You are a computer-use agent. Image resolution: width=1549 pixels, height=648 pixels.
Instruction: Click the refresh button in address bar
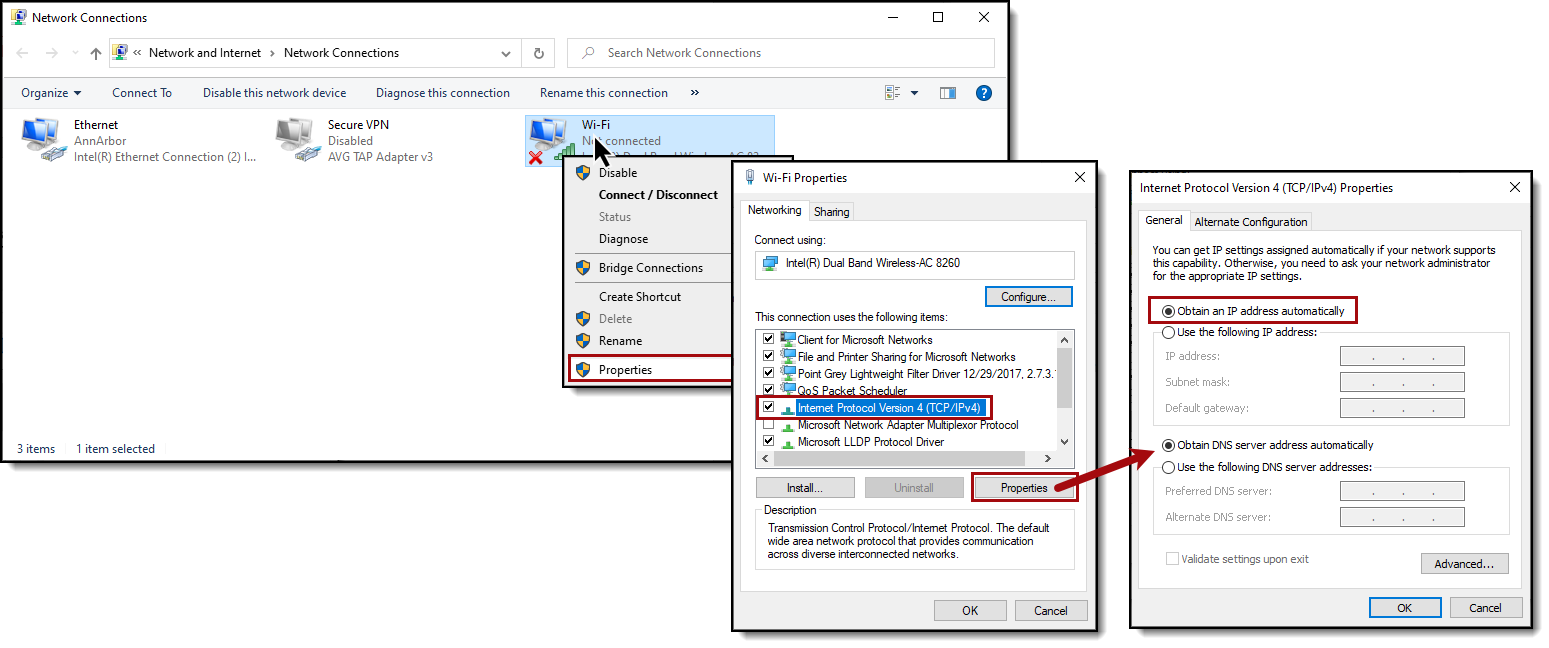(x=539, y=53)
